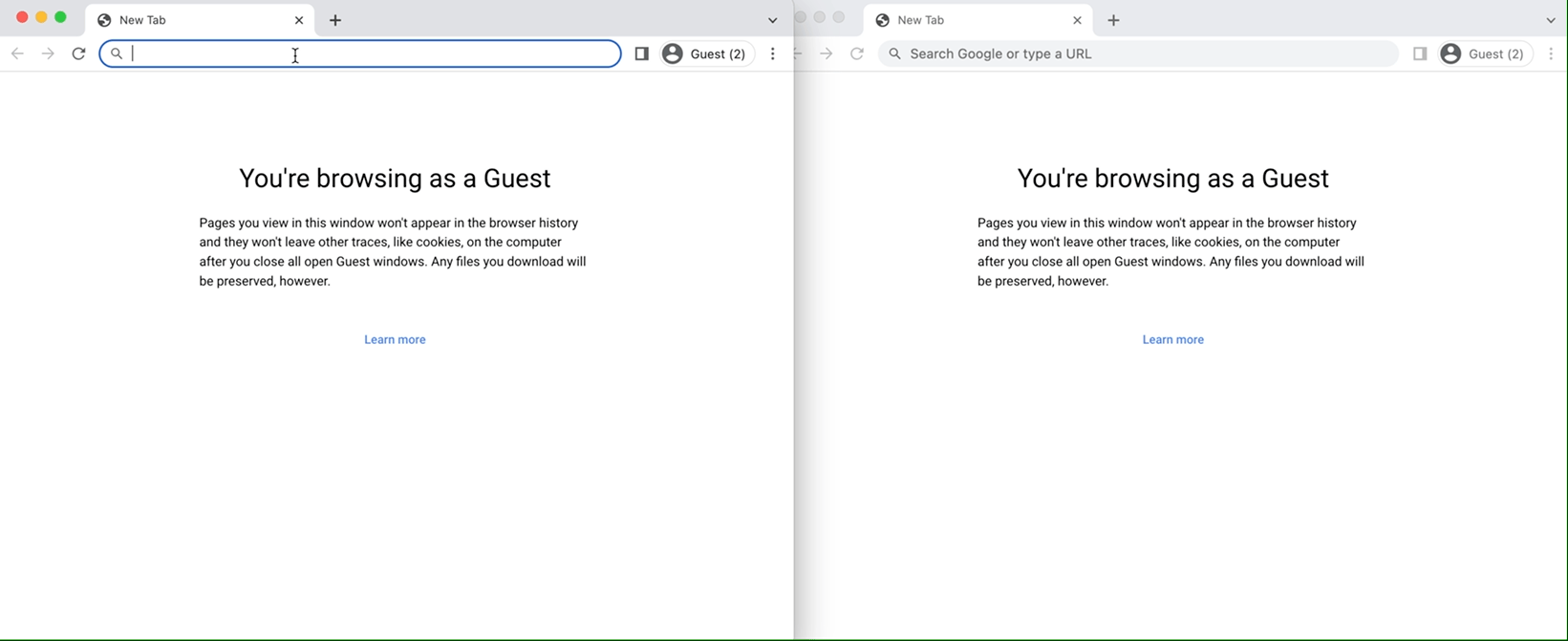This screenshot has width=1568, height=641.
Task: Close the New Tab tab in the right window
Action: [x=1077, y=20]
